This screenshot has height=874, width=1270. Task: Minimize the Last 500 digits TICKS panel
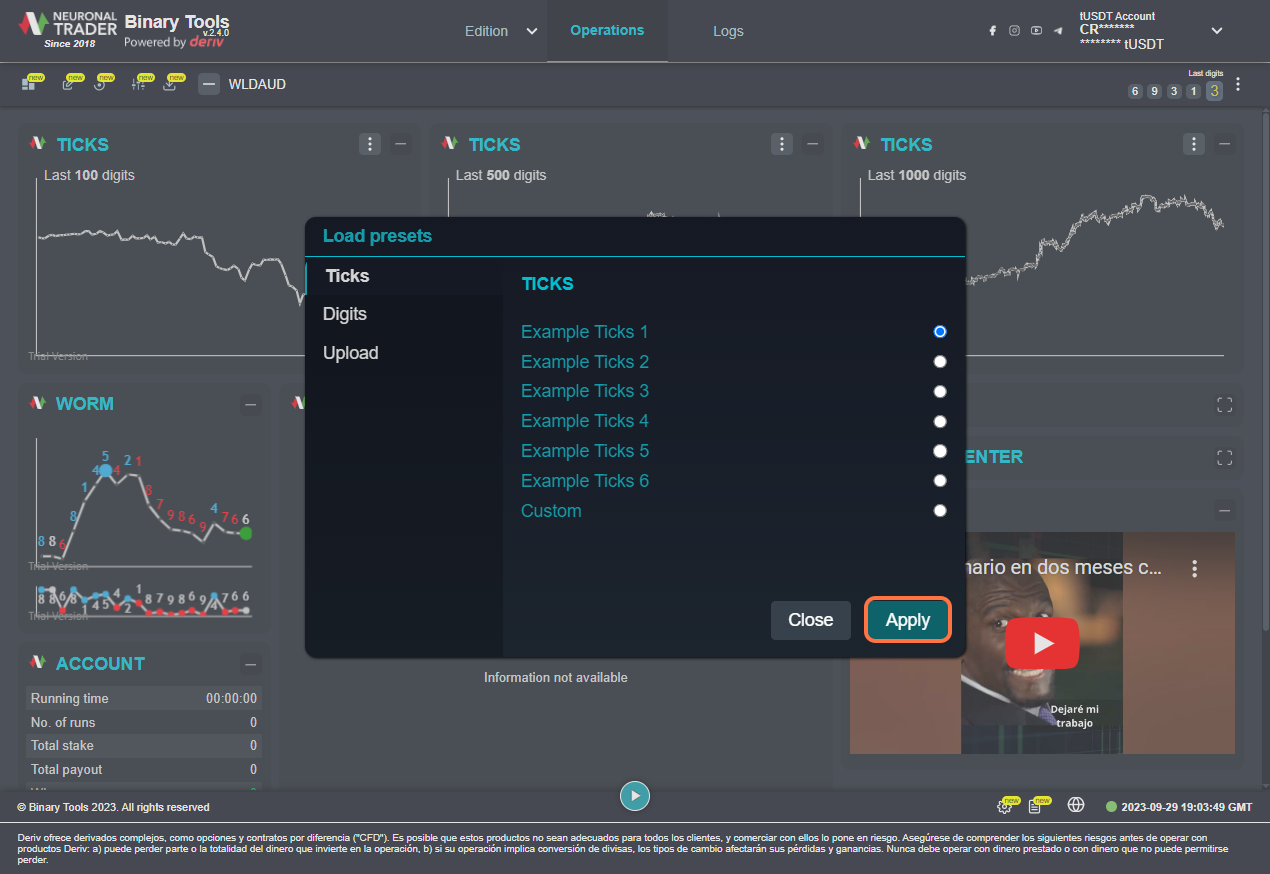click(x=813, y=144)
